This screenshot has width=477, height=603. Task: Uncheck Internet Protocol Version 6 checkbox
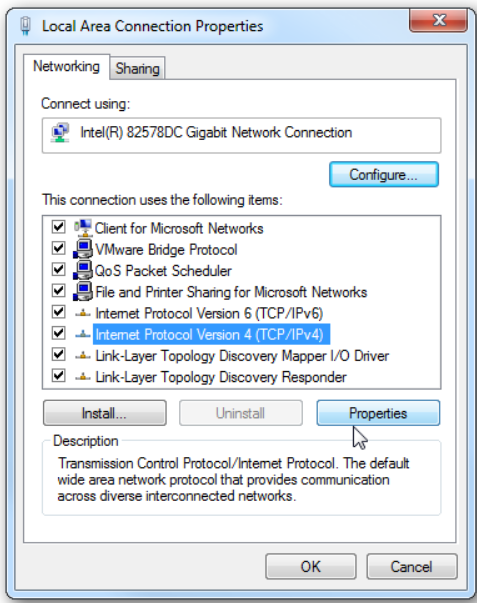58,311
